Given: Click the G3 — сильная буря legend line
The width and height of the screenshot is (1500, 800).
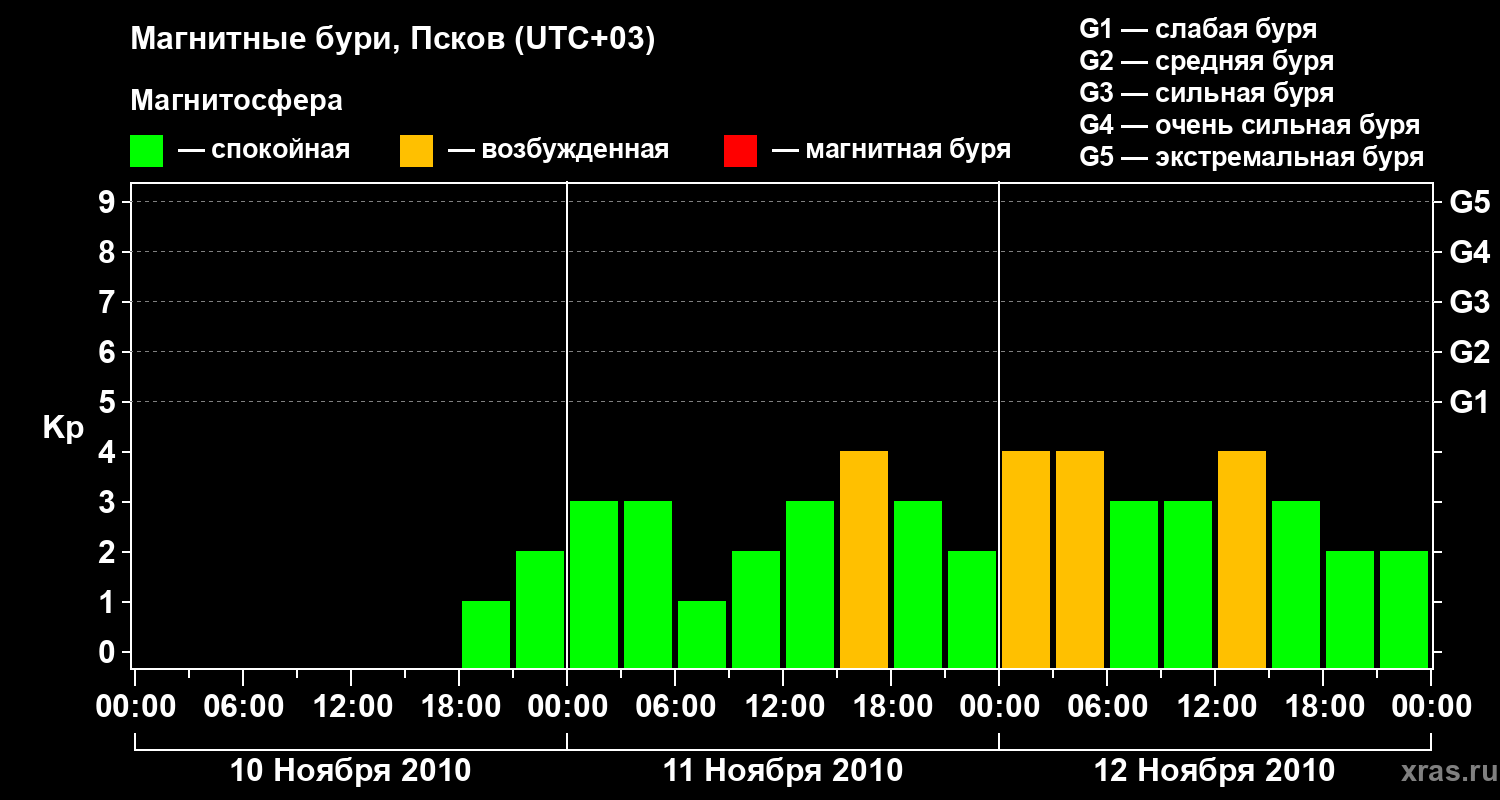Looking at the screenshot, I should pyautogui.click(x=1207, y=93).
